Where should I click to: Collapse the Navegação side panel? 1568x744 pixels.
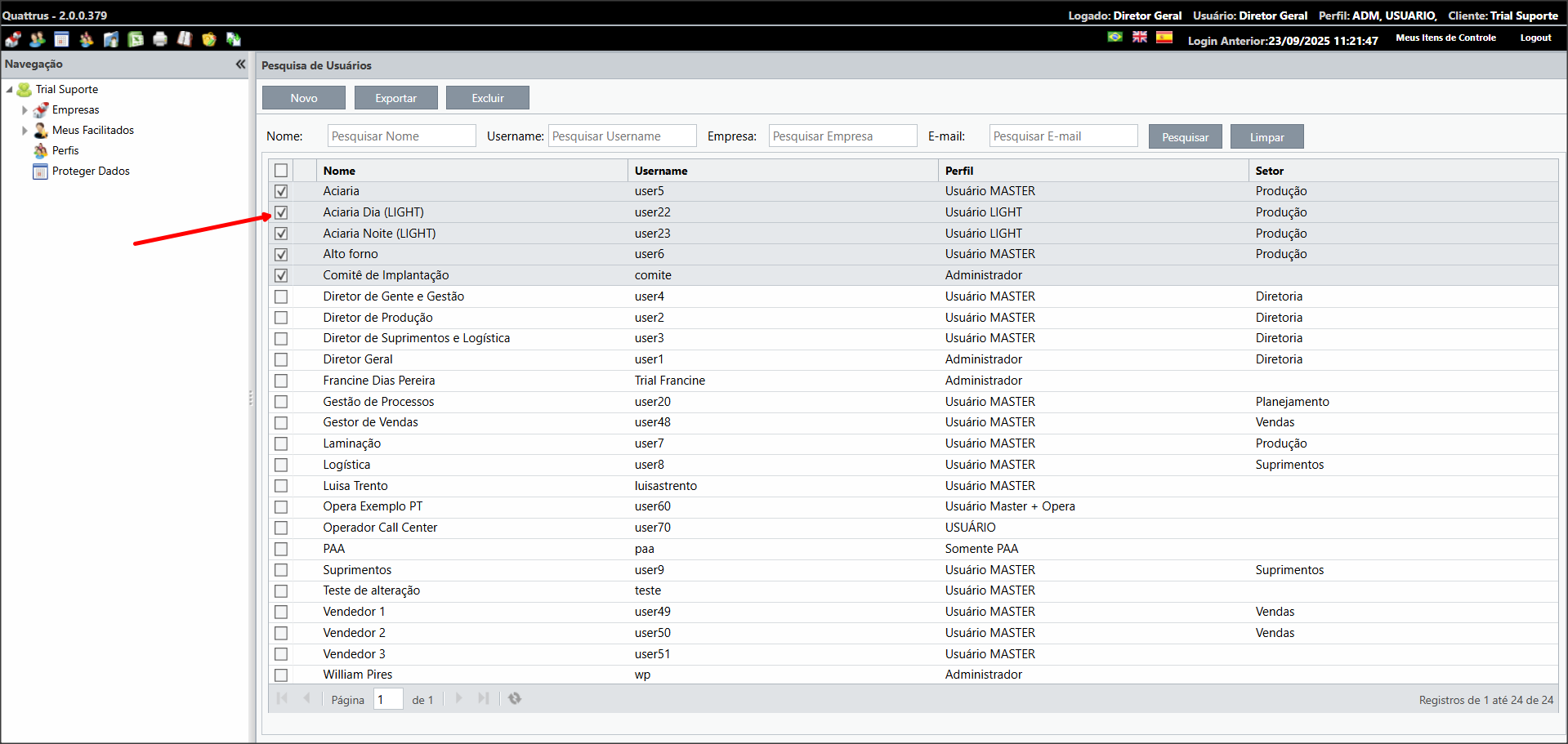point(240,65)
